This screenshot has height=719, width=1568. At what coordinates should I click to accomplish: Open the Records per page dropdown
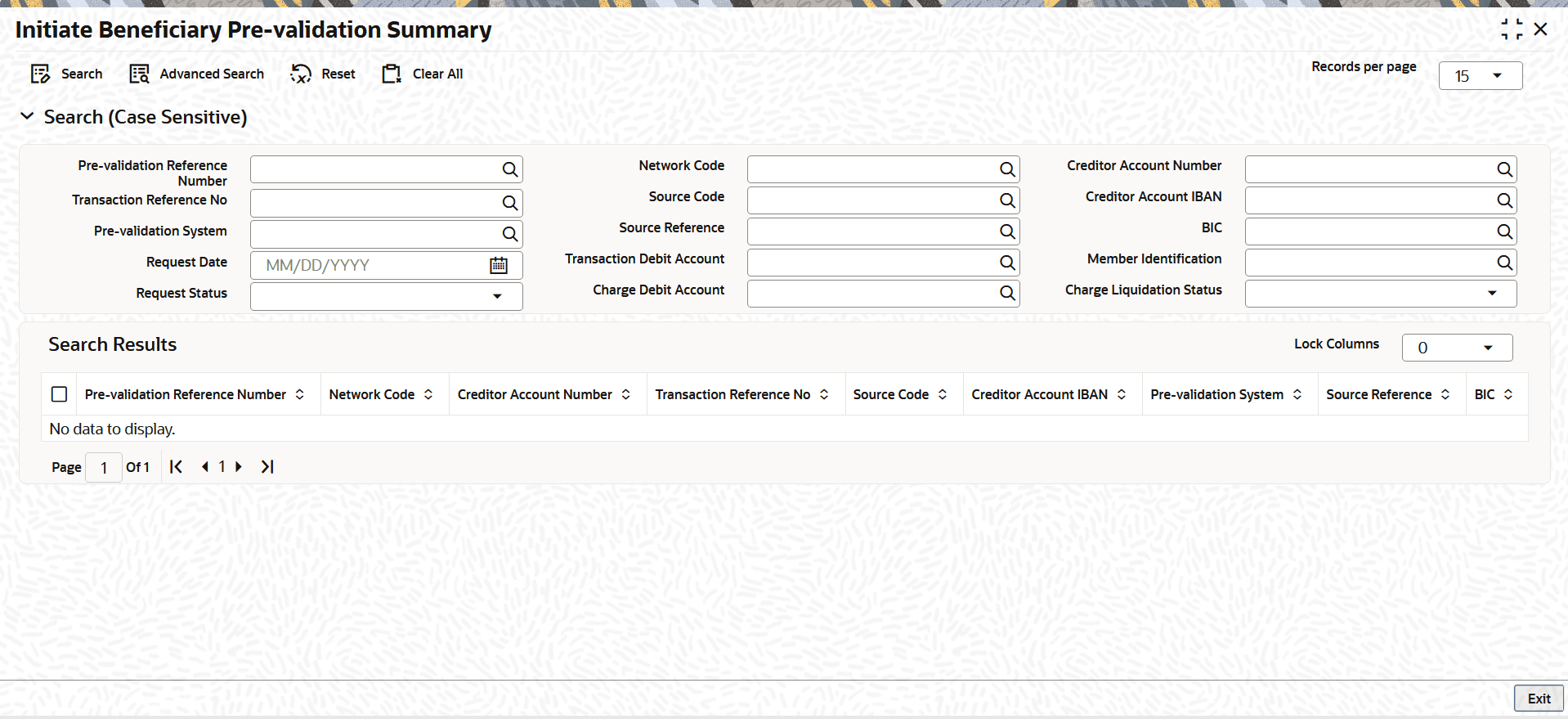[1481, 76]
